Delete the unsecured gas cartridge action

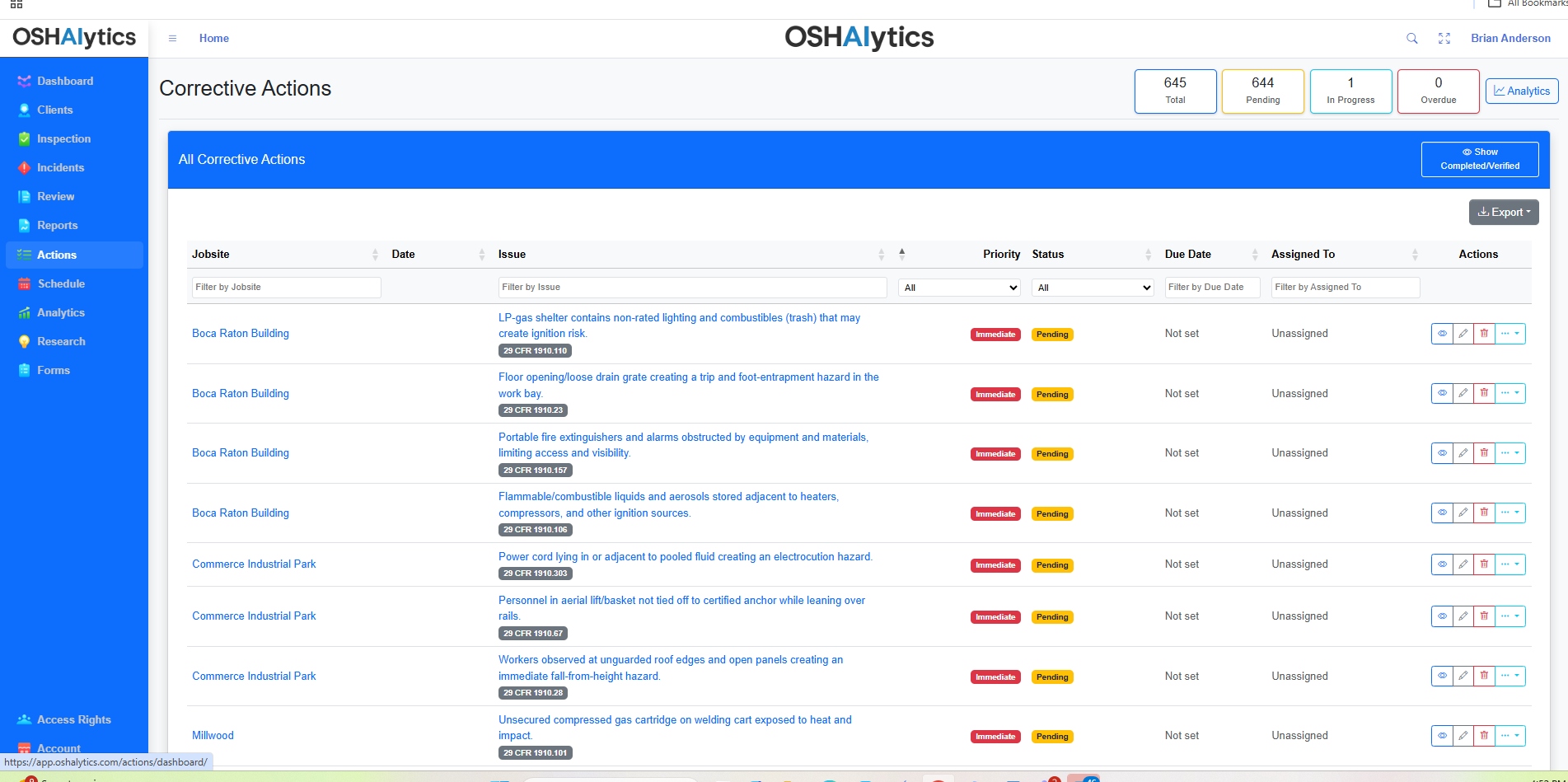click(x=1484, y=736)
